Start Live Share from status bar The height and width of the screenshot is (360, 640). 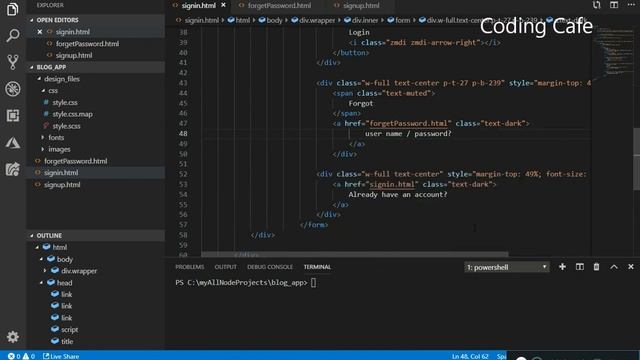point(61,356)
